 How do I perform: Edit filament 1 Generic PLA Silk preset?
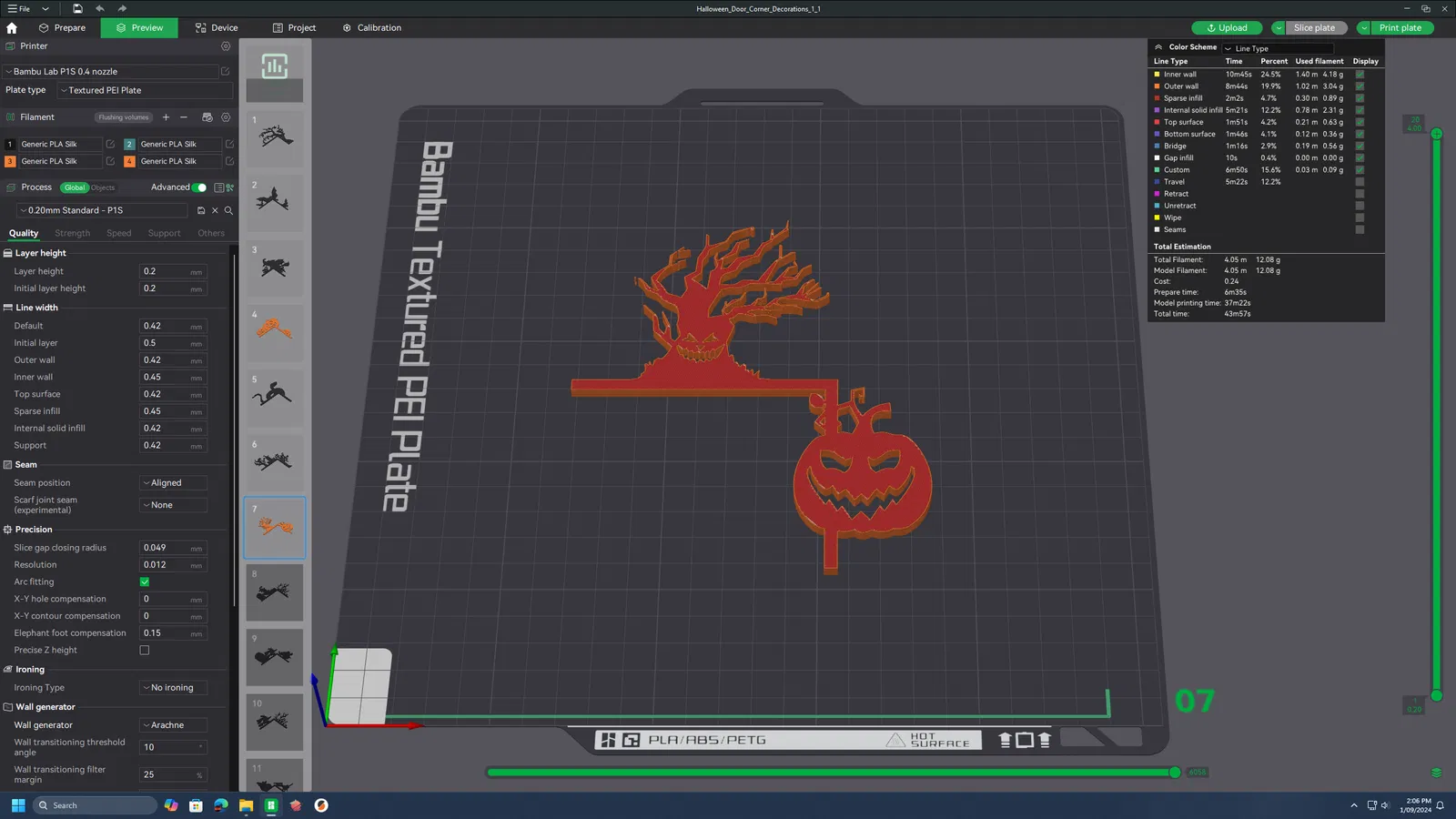click(x=110, y=144)
